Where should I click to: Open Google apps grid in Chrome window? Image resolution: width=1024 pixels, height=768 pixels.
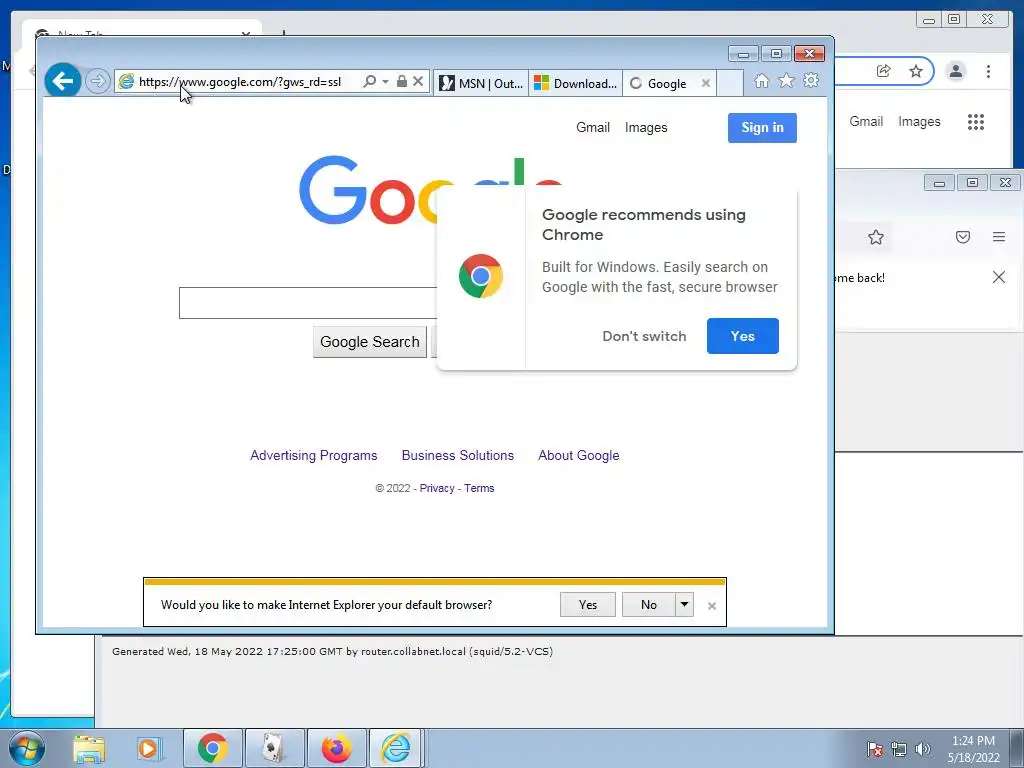(976, 122)
